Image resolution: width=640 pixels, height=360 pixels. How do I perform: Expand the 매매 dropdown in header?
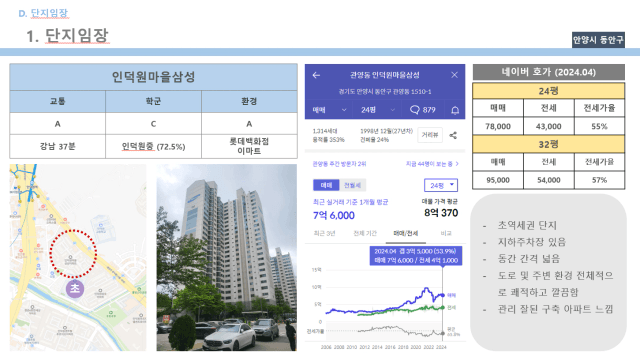329,110
